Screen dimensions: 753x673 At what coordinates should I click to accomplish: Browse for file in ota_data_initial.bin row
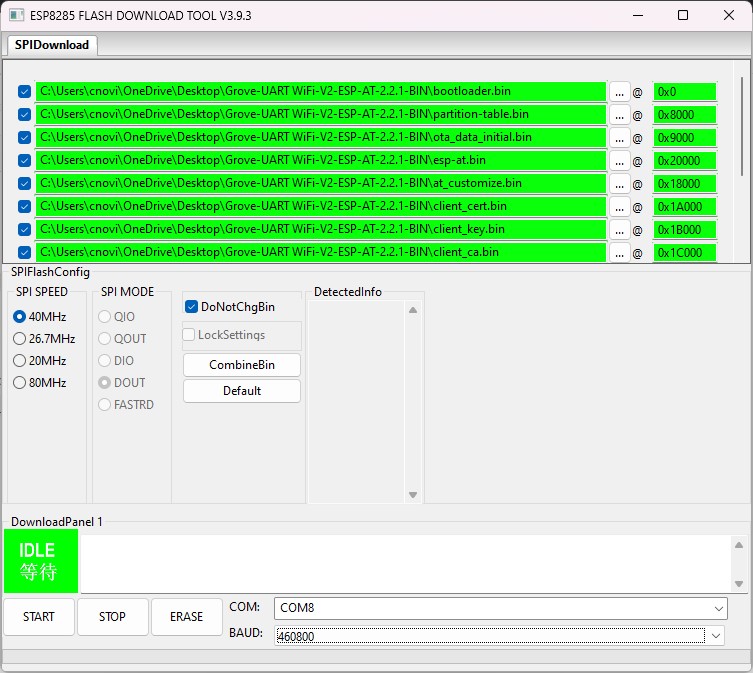(619, 137)
